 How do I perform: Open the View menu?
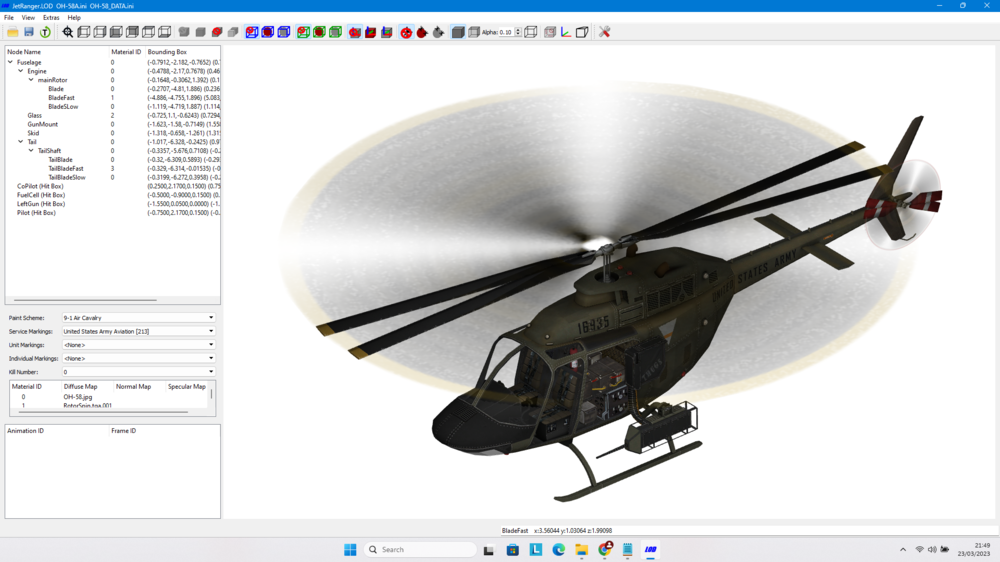tap(28, 18)
